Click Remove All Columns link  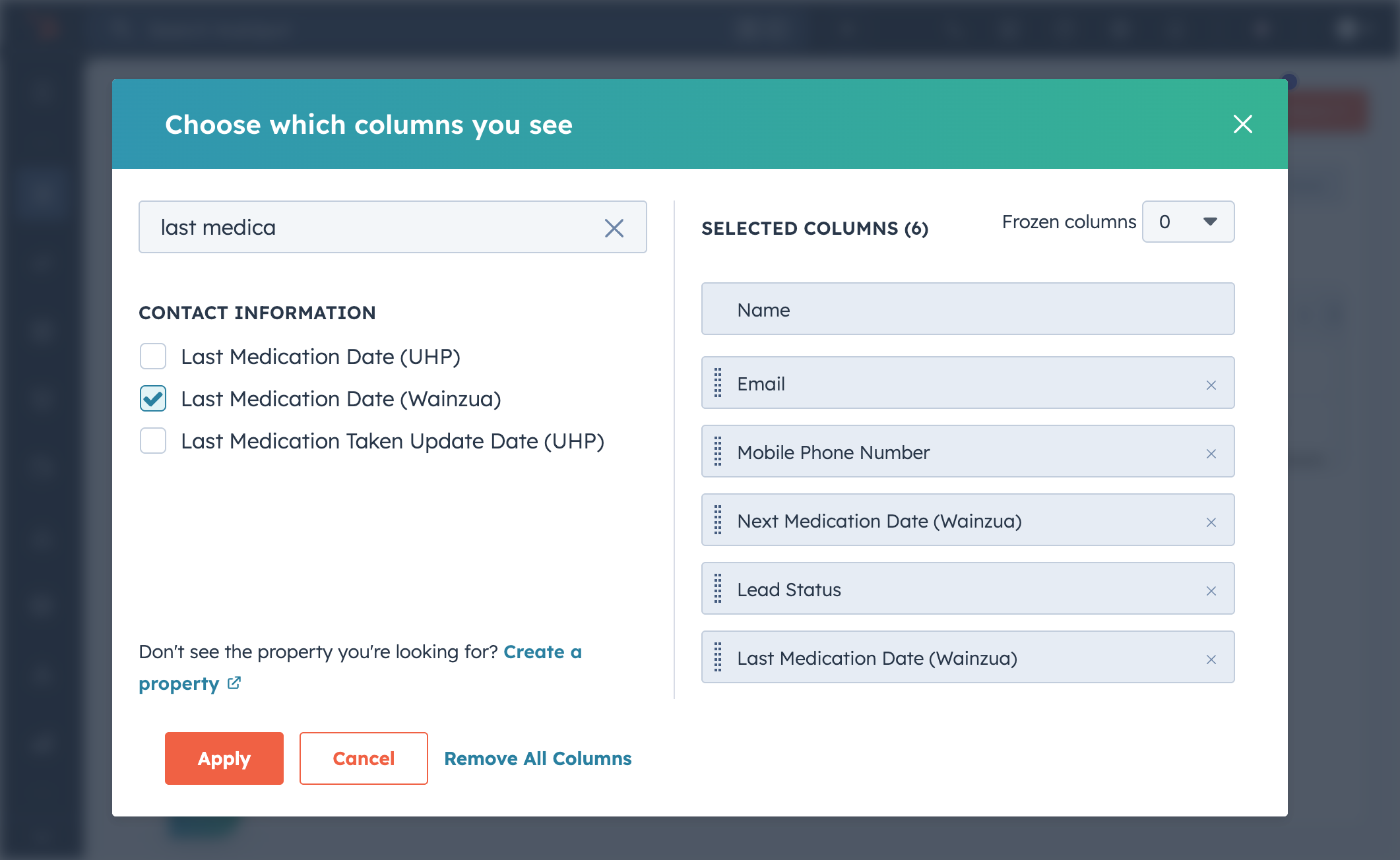click(538, 758)
